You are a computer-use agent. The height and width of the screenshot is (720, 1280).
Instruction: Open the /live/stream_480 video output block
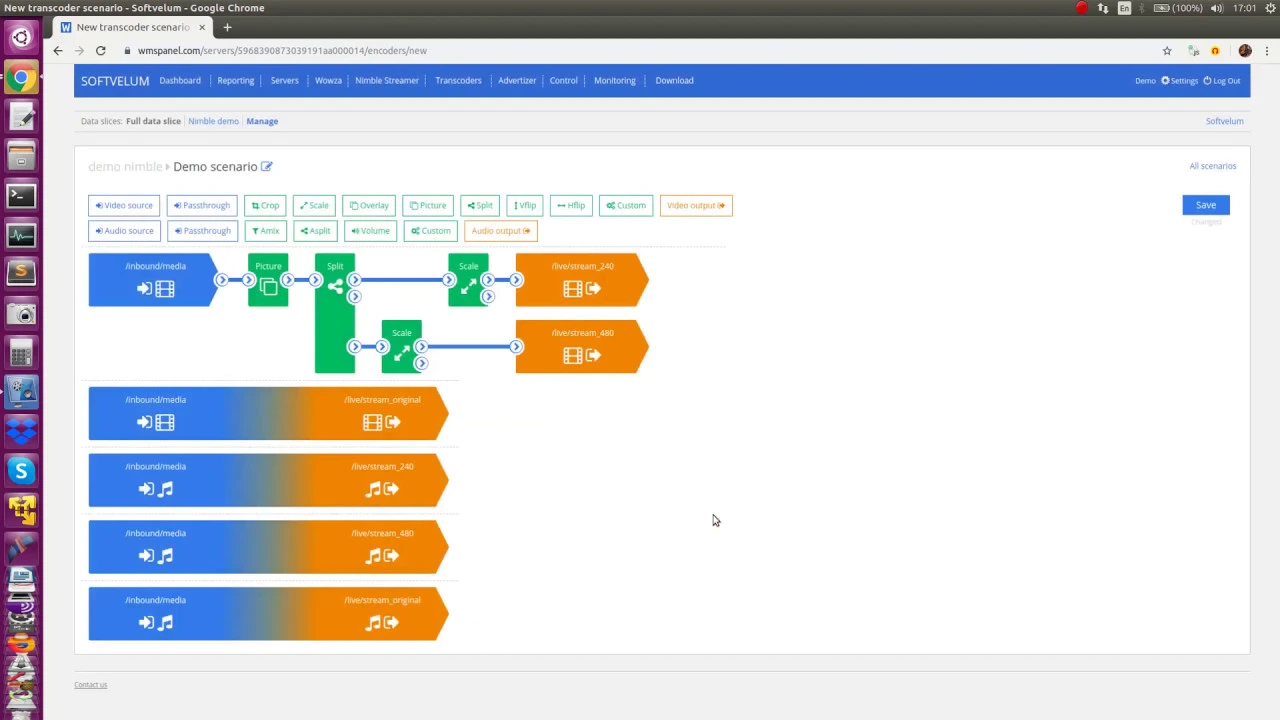tap(582, 346)
